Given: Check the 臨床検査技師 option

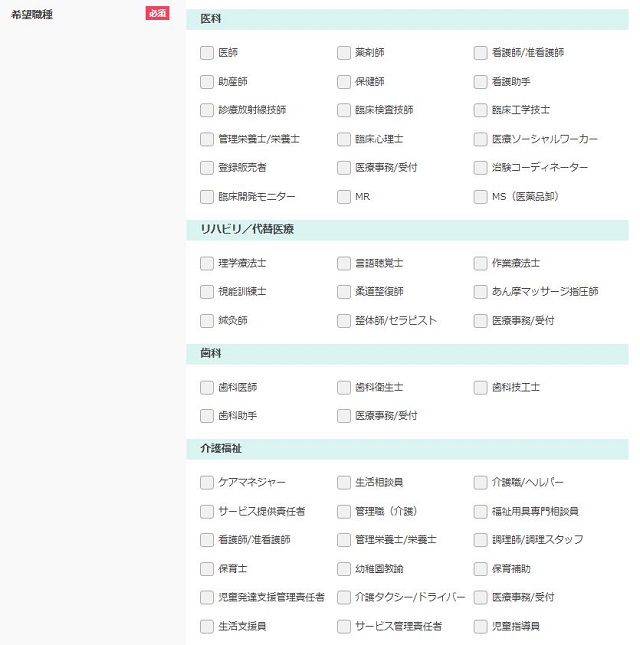Looking at the screenshot, I should coord(343,110).
